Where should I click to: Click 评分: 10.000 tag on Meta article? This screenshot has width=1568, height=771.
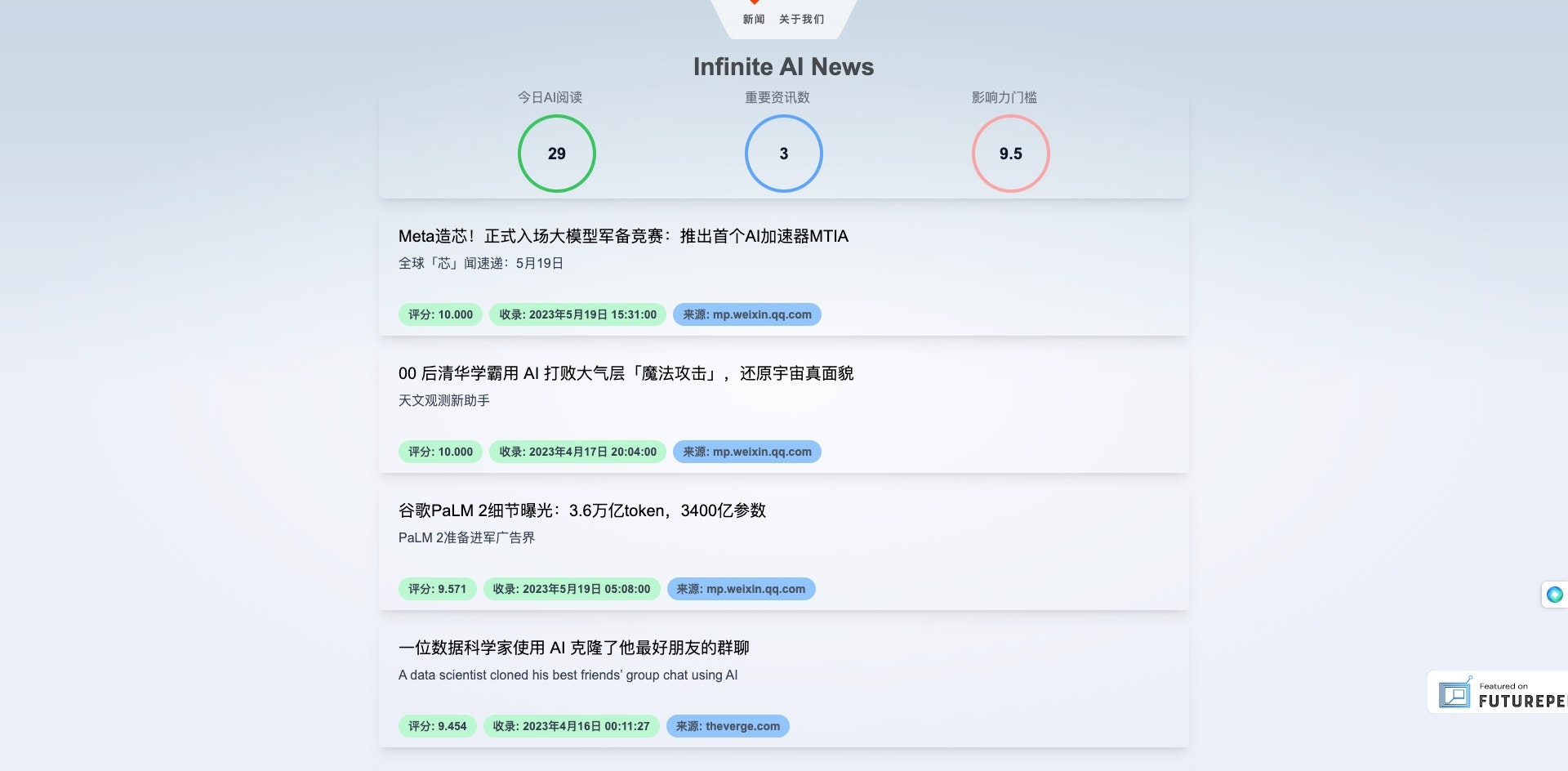click(440, 314)
